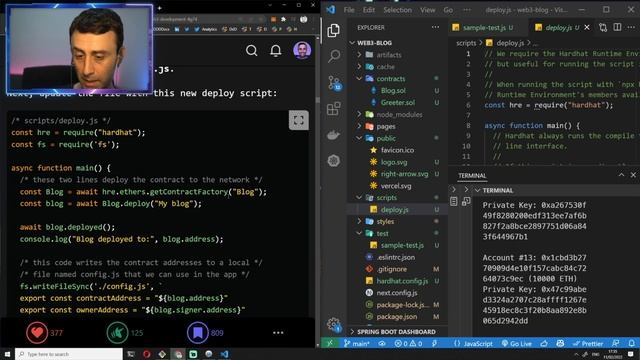Switch to VS Code from the taskbar

point(224,354)
